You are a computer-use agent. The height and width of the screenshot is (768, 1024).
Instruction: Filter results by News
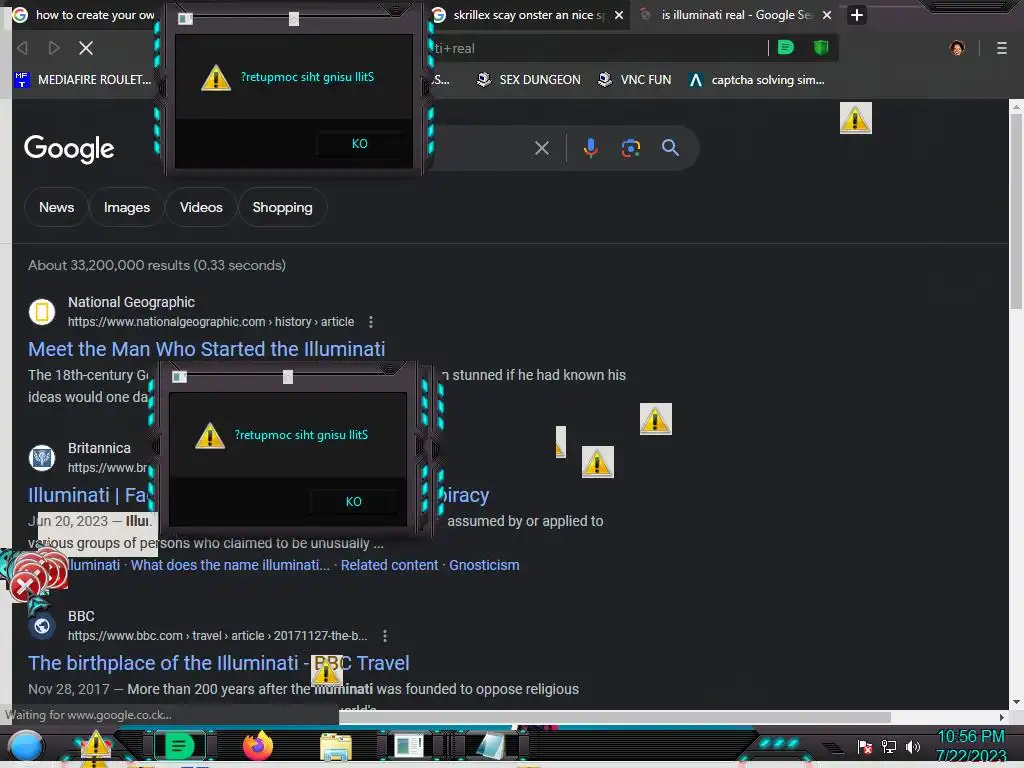(56, 207)
